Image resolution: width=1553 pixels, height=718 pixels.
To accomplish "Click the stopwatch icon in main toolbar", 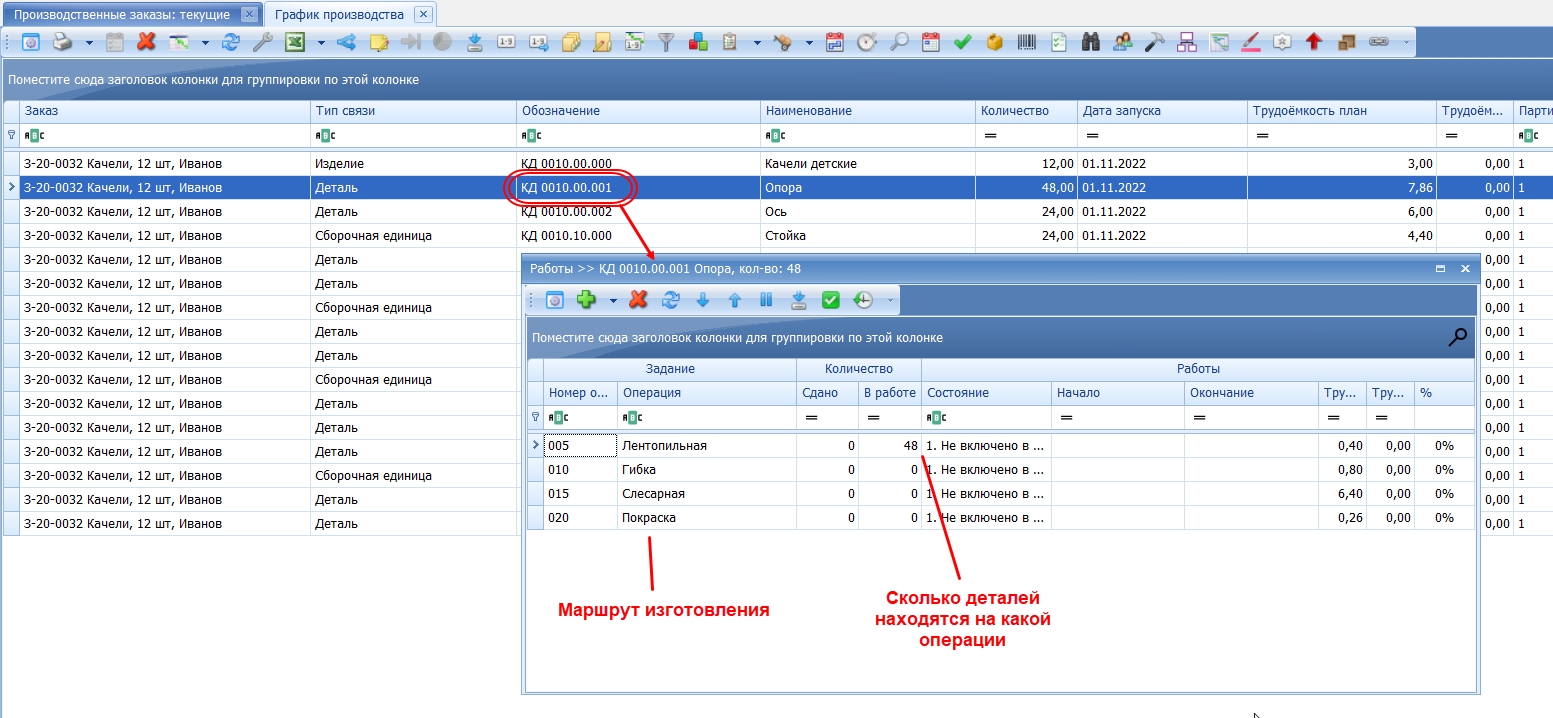I will (x=867, y=42).
